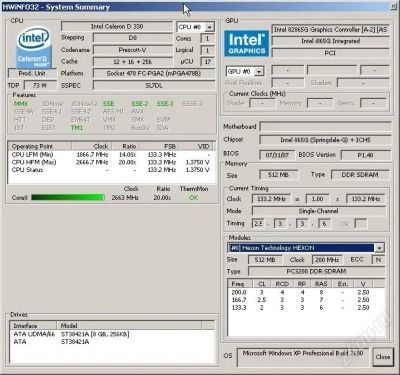Click the MMX feature label
400x375 pixels.
21,104
